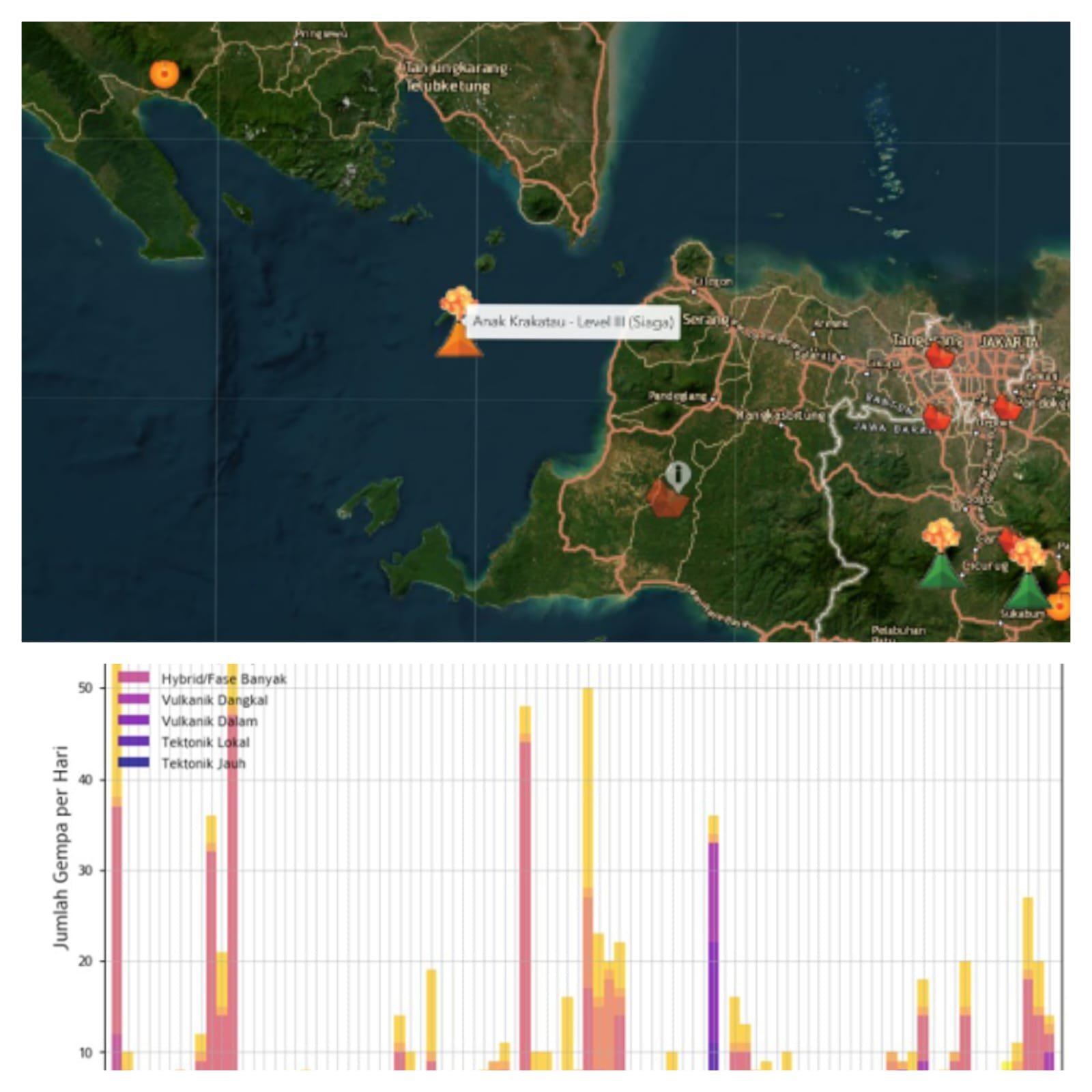Select the brown polygon marker in Banten
The width and height of the screenshot is (1092, 1092).
[667, 498]
